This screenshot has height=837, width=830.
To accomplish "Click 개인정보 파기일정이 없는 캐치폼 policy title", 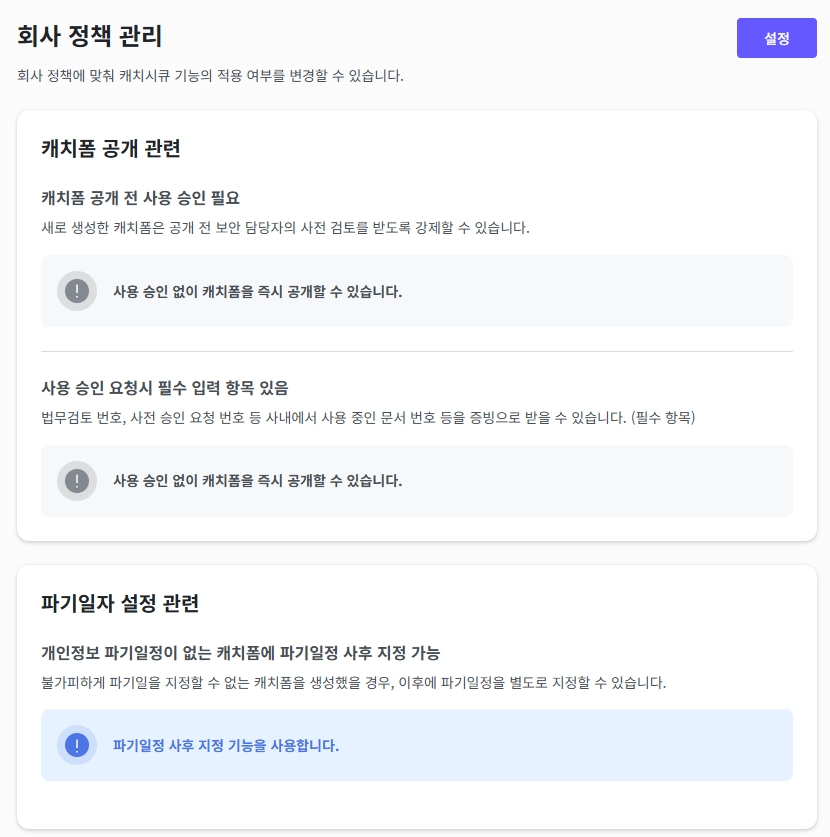I will [240, 653].
